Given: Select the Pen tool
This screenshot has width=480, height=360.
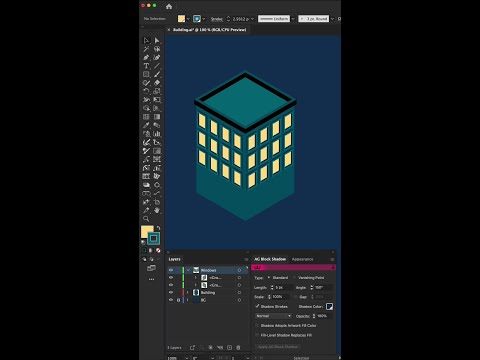Looking at the screenshot, I should [x=146, y=57].
